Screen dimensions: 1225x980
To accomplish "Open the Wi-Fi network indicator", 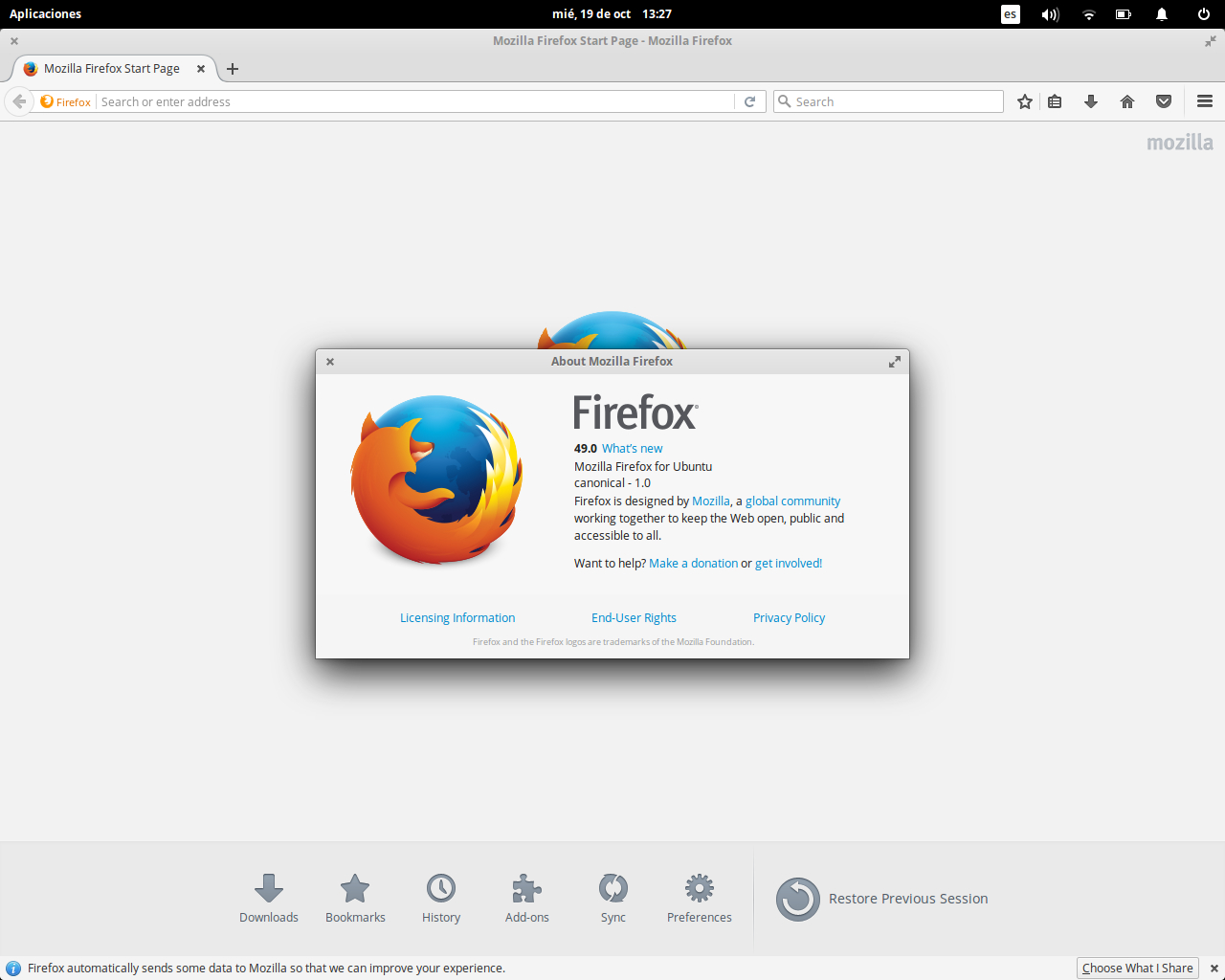I will pyautogui.click(x=1089, y=14).
